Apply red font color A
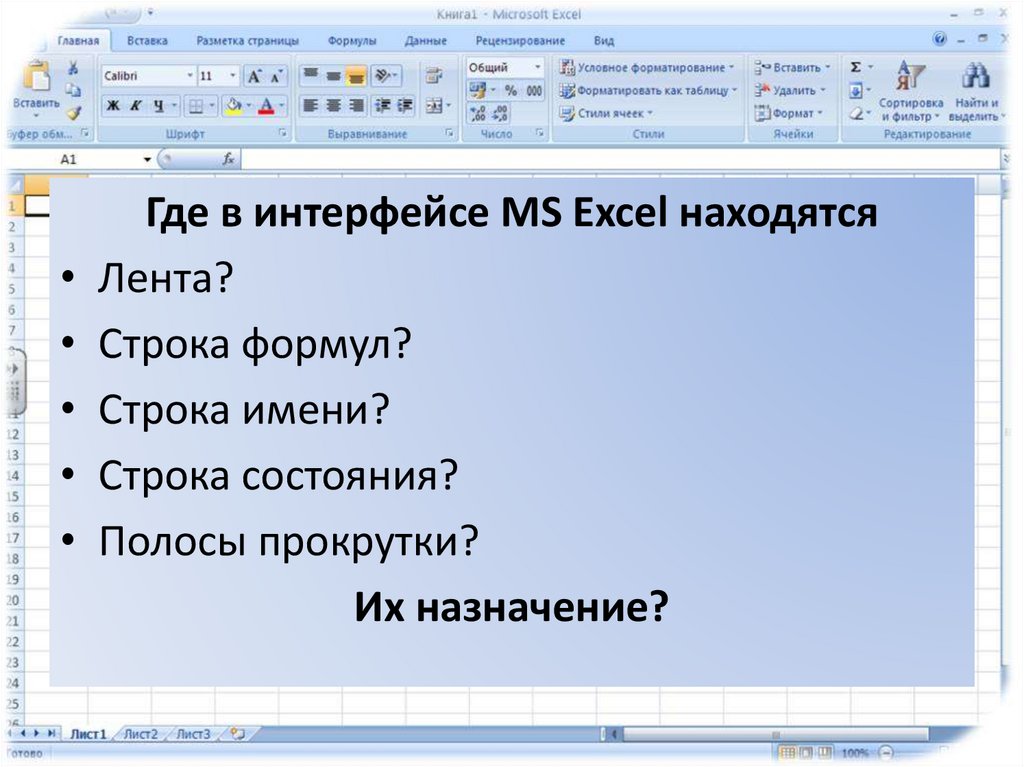This screenshot has height=767, width=1024. pos(266,106)
